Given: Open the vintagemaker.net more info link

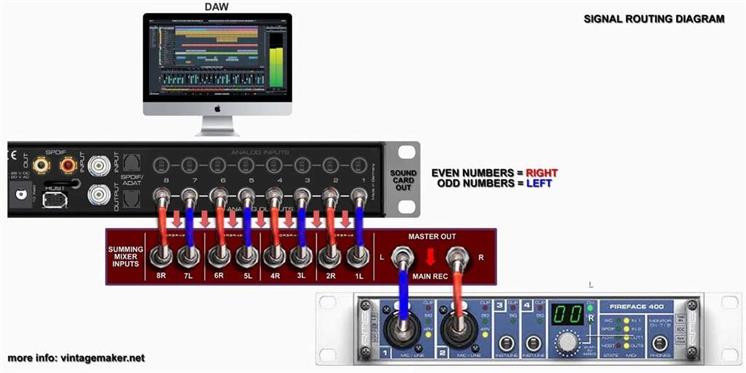Looking at the screenshot, I should (x=76, y=358).
